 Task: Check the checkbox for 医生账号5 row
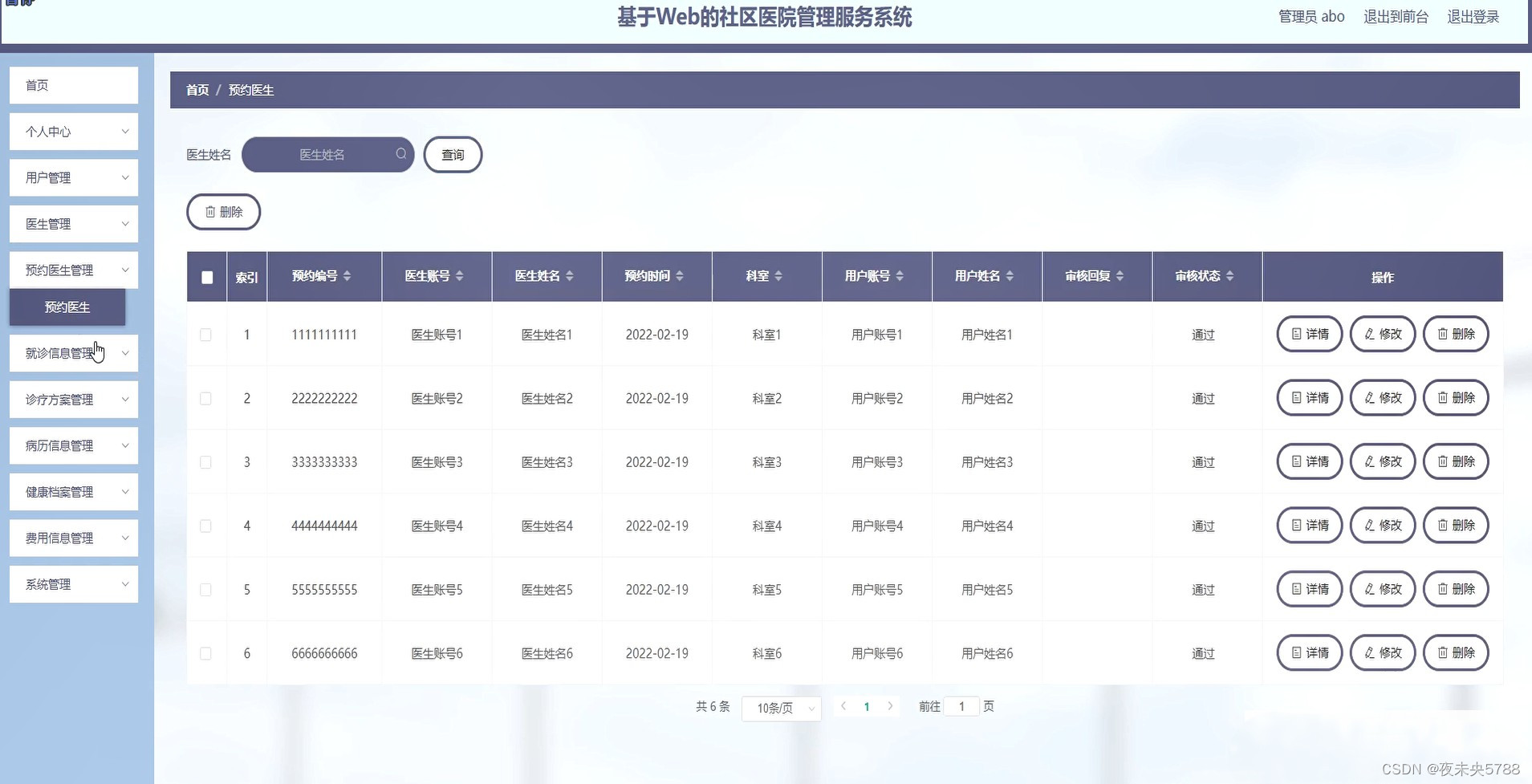(x=205, y=589)
